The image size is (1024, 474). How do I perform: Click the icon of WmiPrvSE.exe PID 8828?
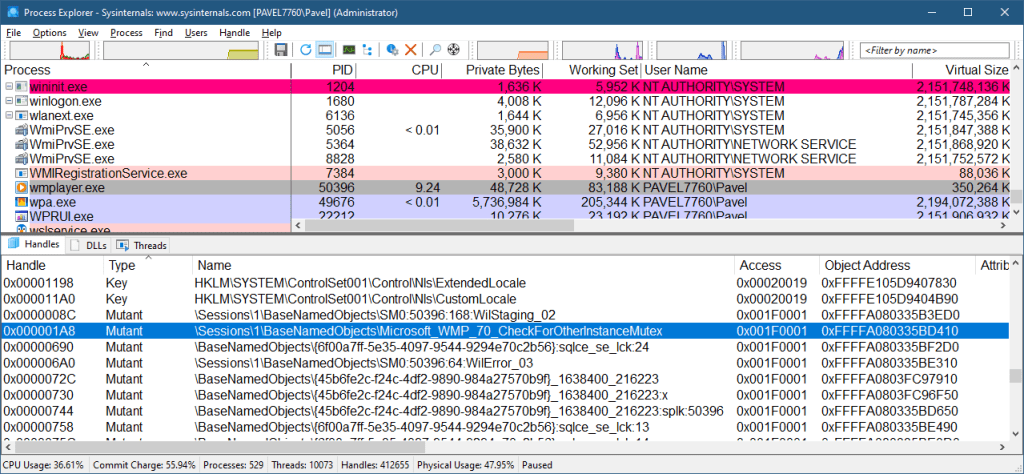(x=21, y=159)
